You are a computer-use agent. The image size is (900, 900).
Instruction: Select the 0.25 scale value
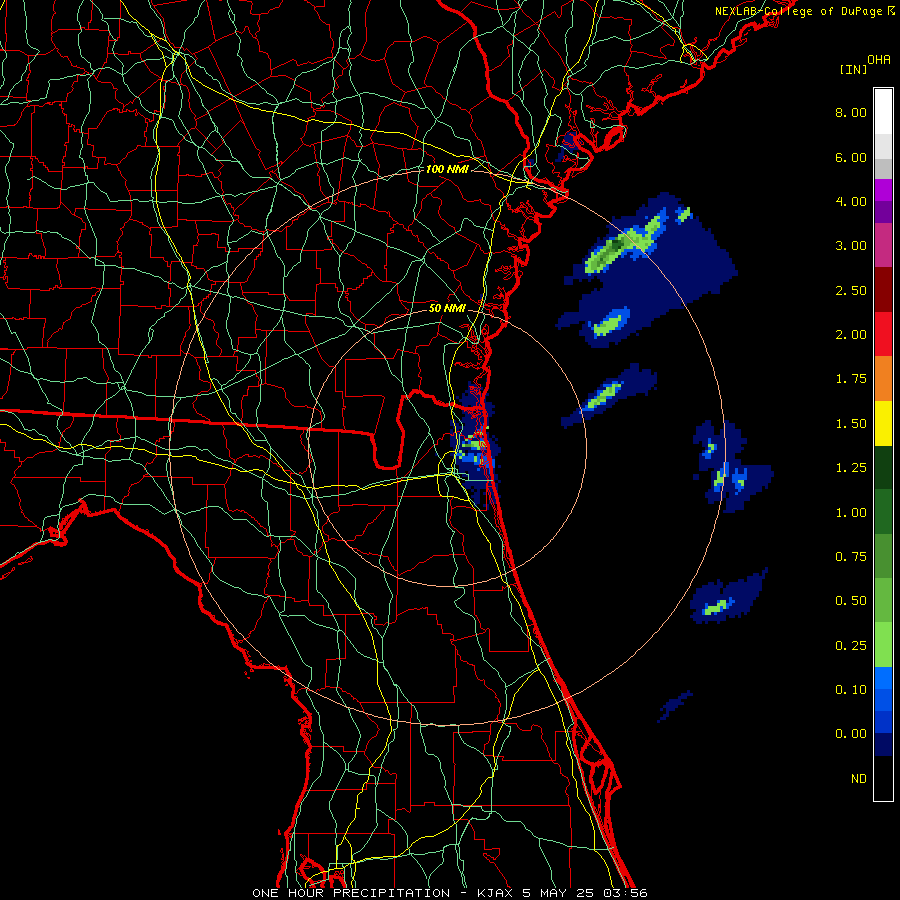[x=851, y=646]
